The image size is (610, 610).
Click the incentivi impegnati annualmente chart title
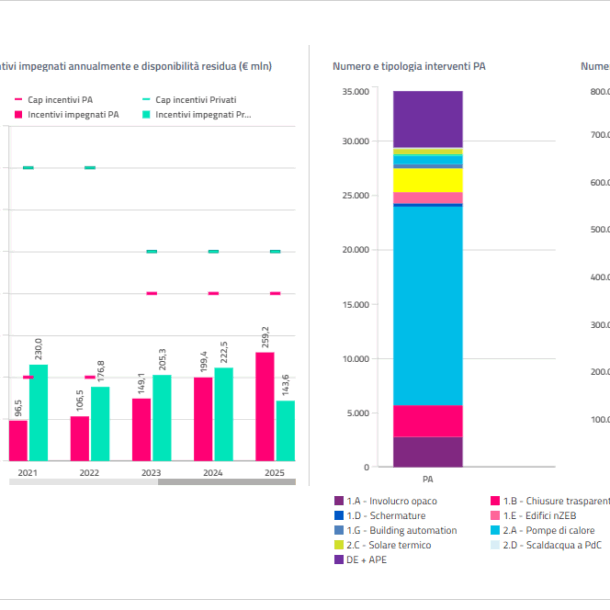tap(136, 66)
